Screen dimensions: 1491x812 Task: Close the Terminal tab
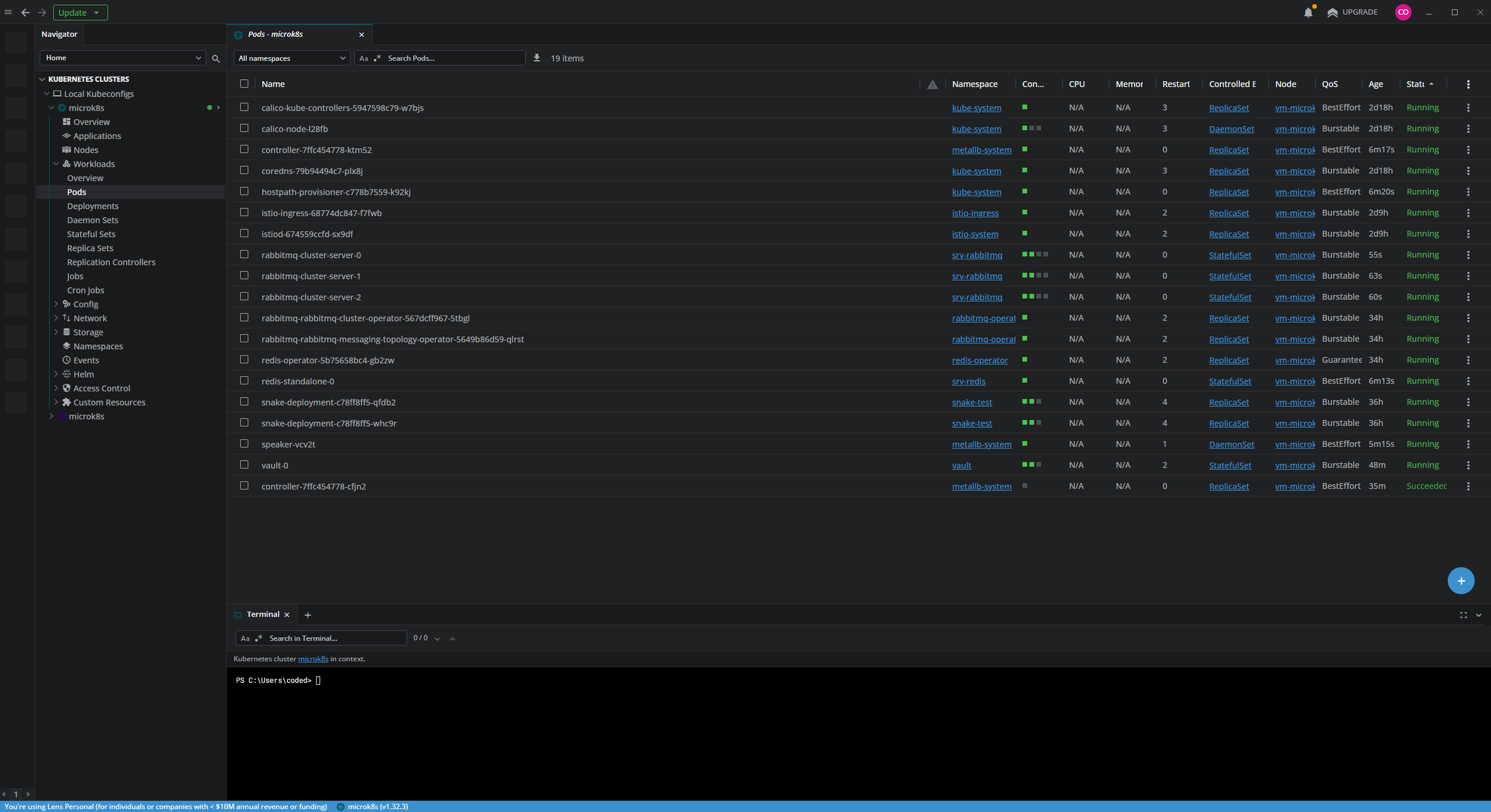click(x=287, y=615)
